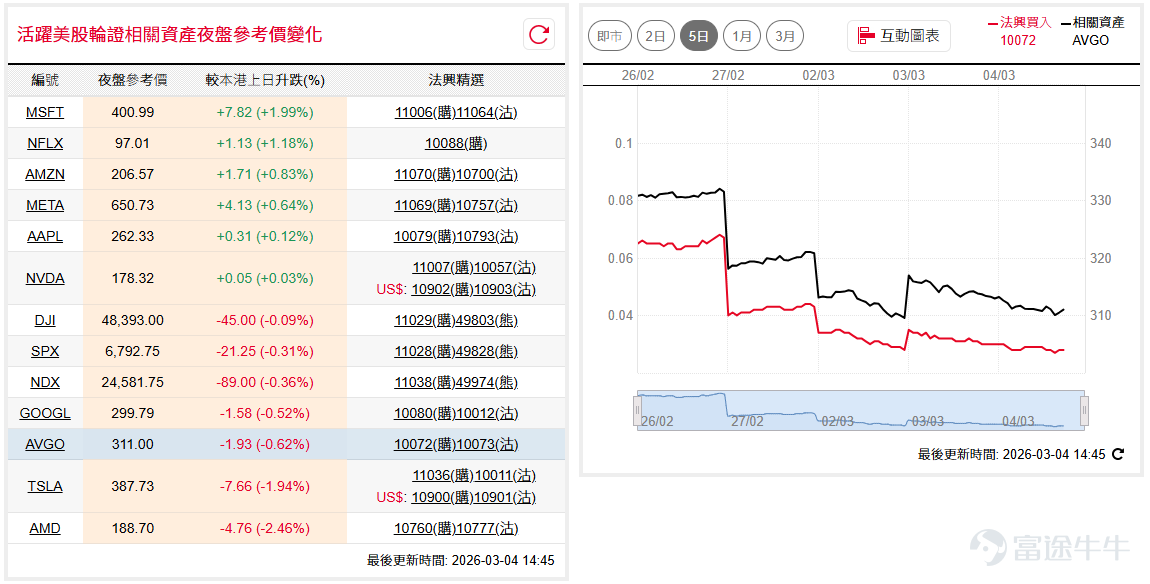1150x584 pixels.
Task: Open the 互動圖表 interactive chart
Action: coord(898,35)
